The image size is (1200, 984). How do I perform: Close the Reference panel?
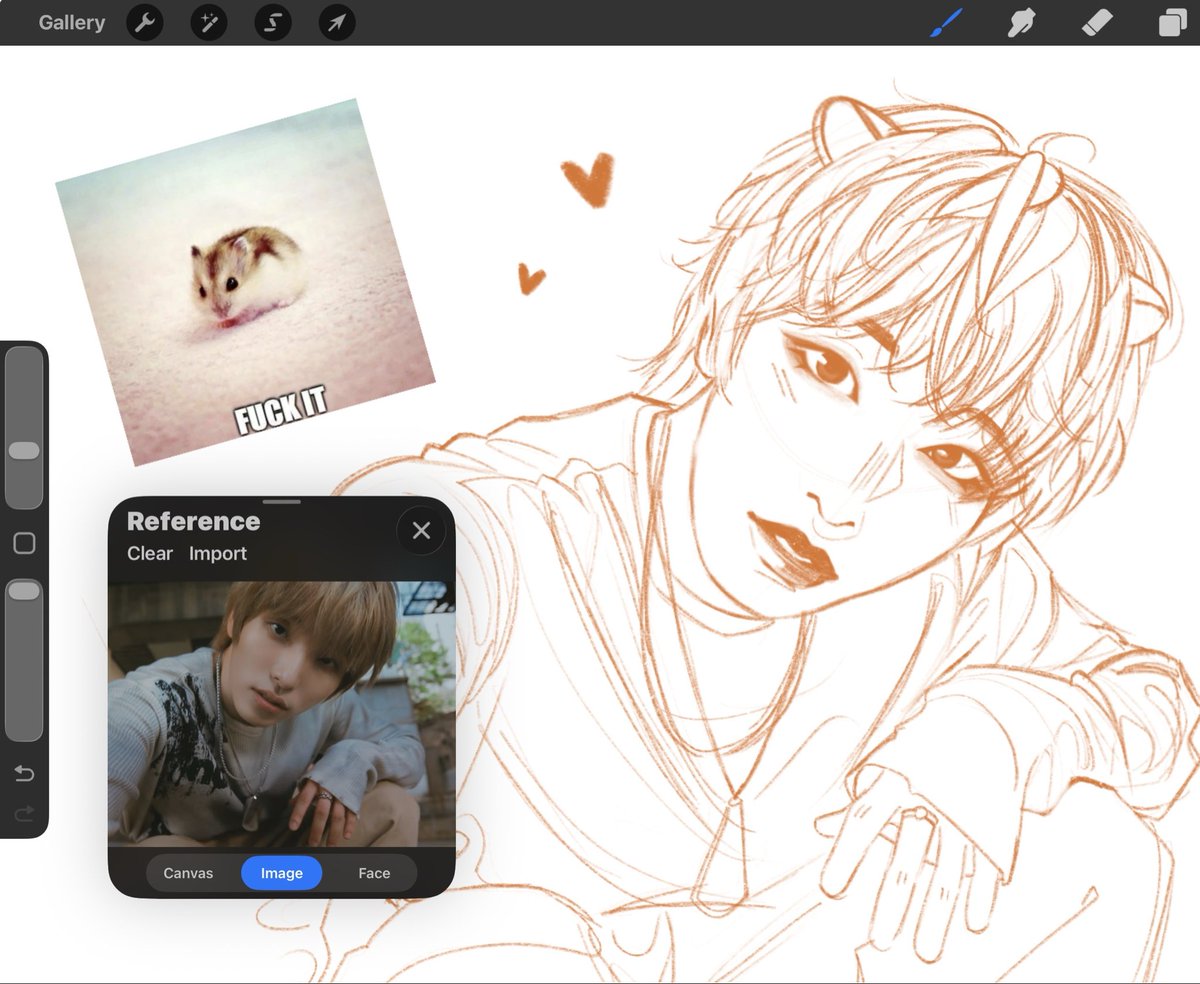(421, 531)
